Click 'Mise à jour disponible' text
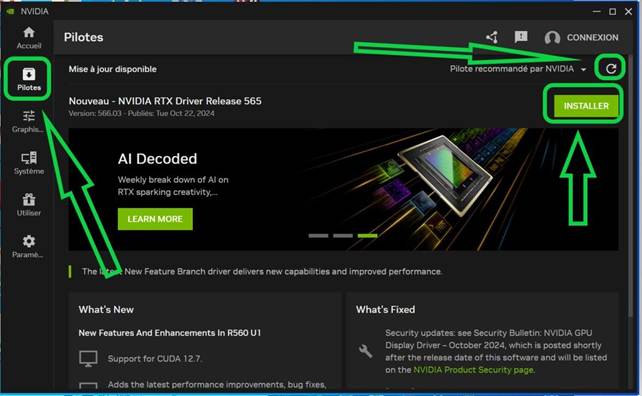The image size is (642, 396). point(113,69)
